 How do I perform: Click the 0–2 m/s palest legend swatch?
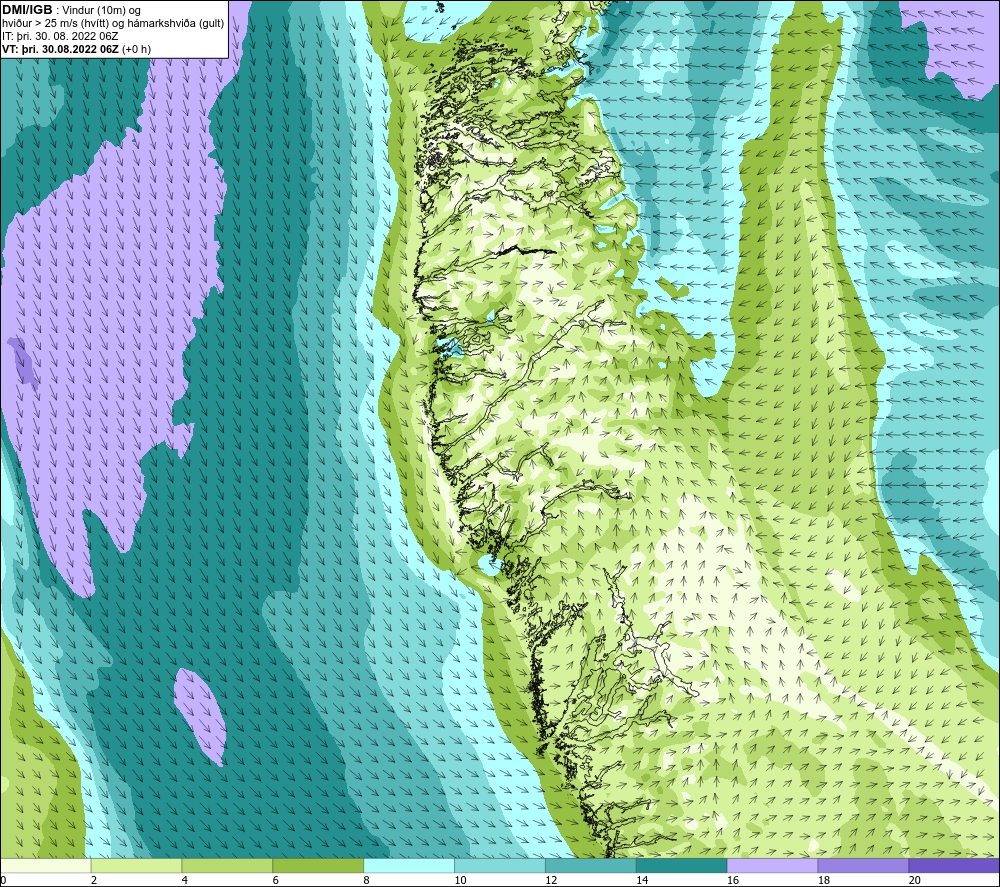46,865
